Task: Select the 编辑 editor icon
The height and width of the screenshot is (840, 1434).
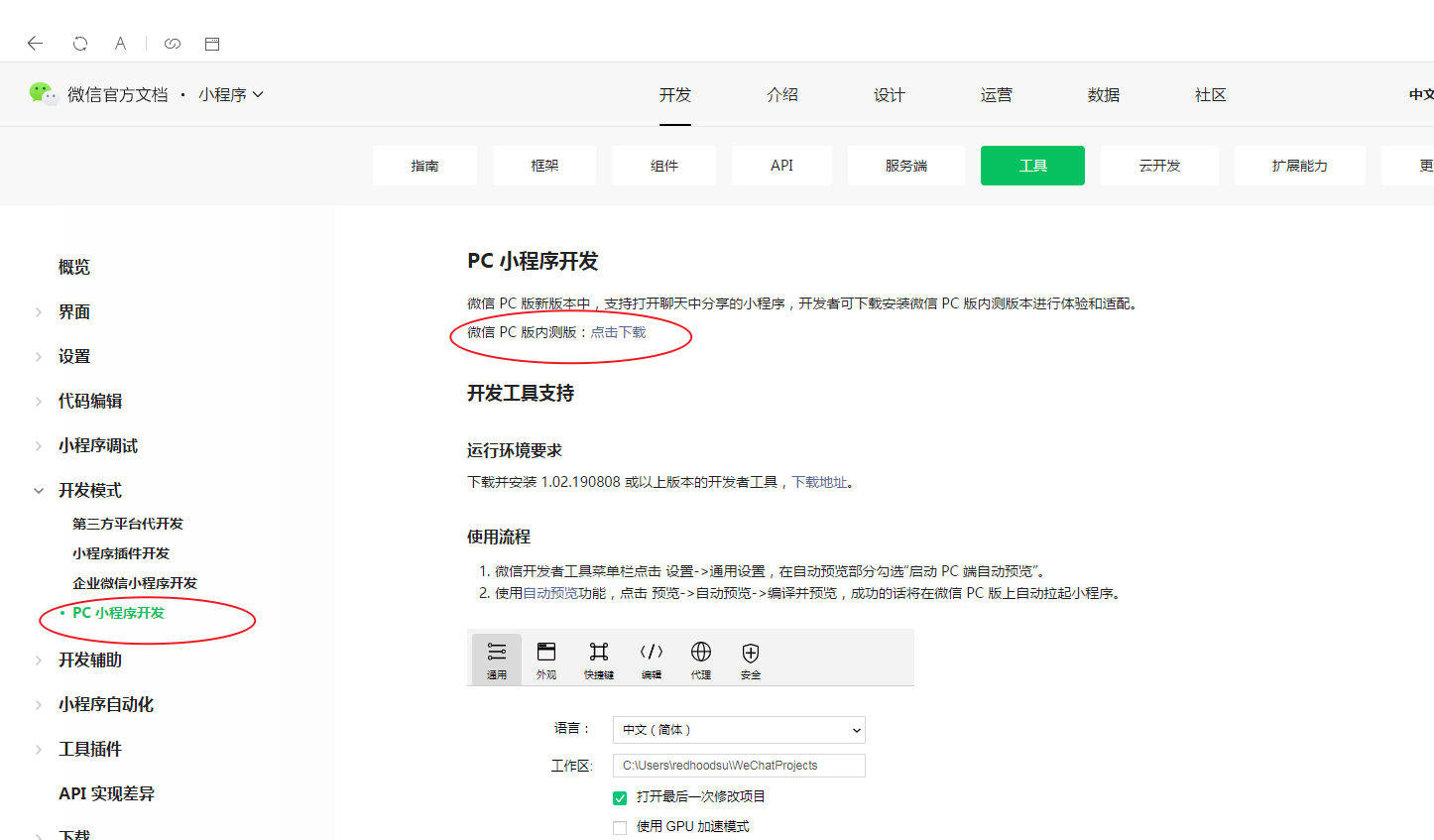Action: click(x=652, y=660)
